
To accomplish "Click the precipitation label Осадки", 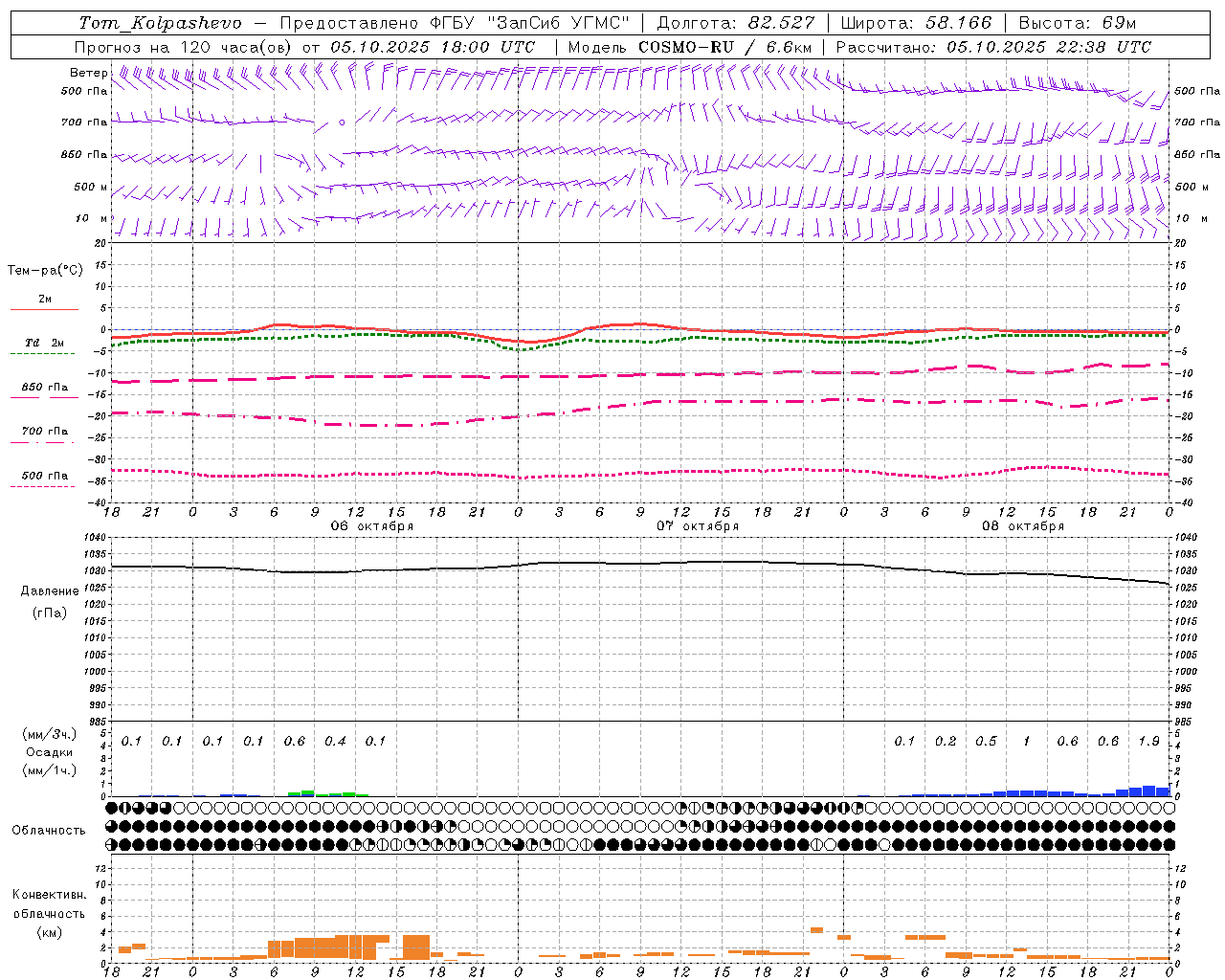I will (x=49, y=752).
